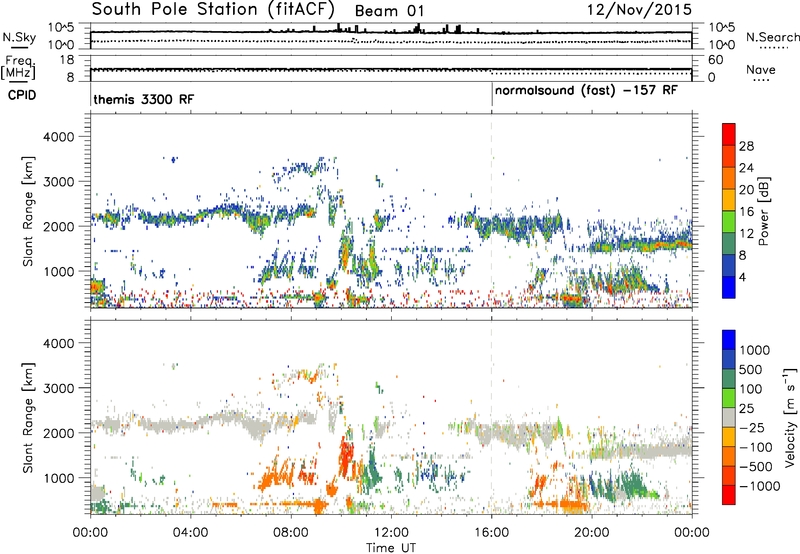Screen dimensions: 800x554
Task: Click the 'Slant Range [km]' label of power panel
Action: click(28, 211)
